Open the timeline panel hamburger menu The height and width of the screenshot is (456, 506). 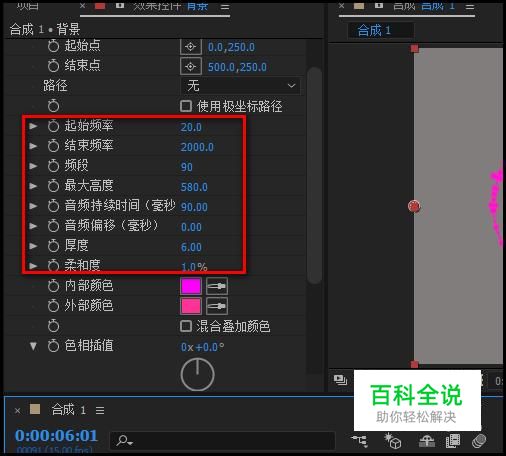click(x=100, y=410)
